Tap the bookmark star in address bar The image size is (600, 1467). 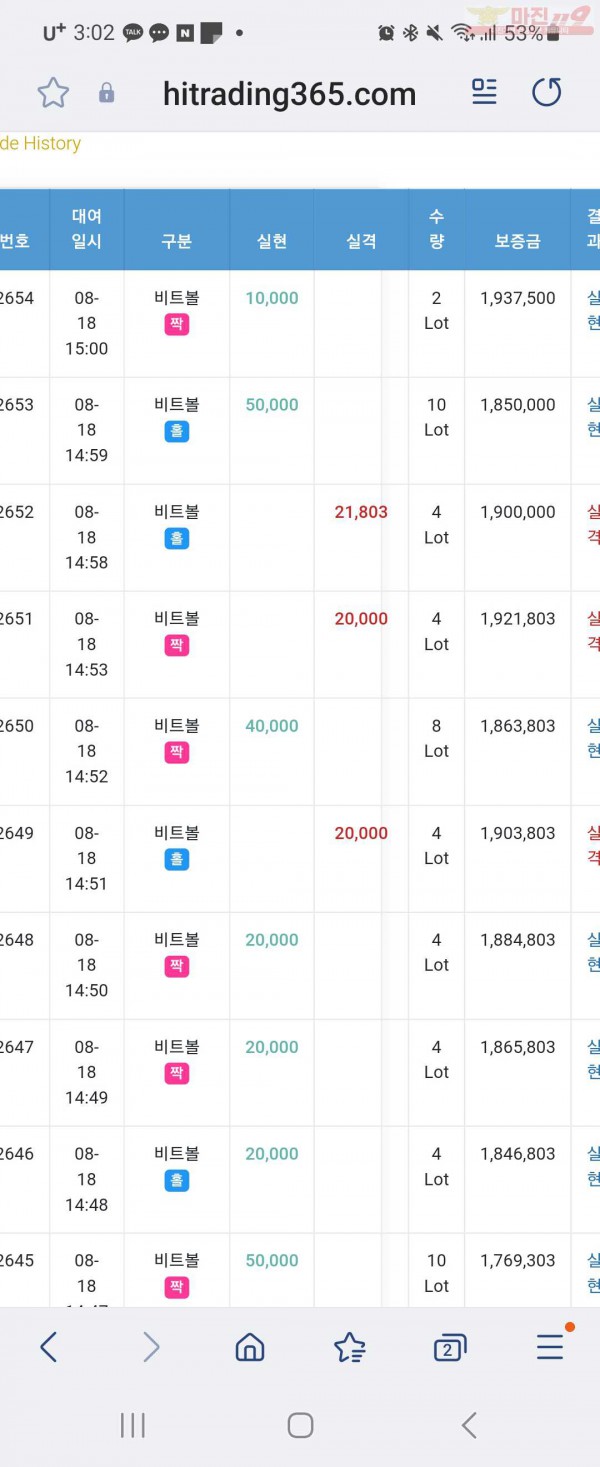(x=53, y=93)
